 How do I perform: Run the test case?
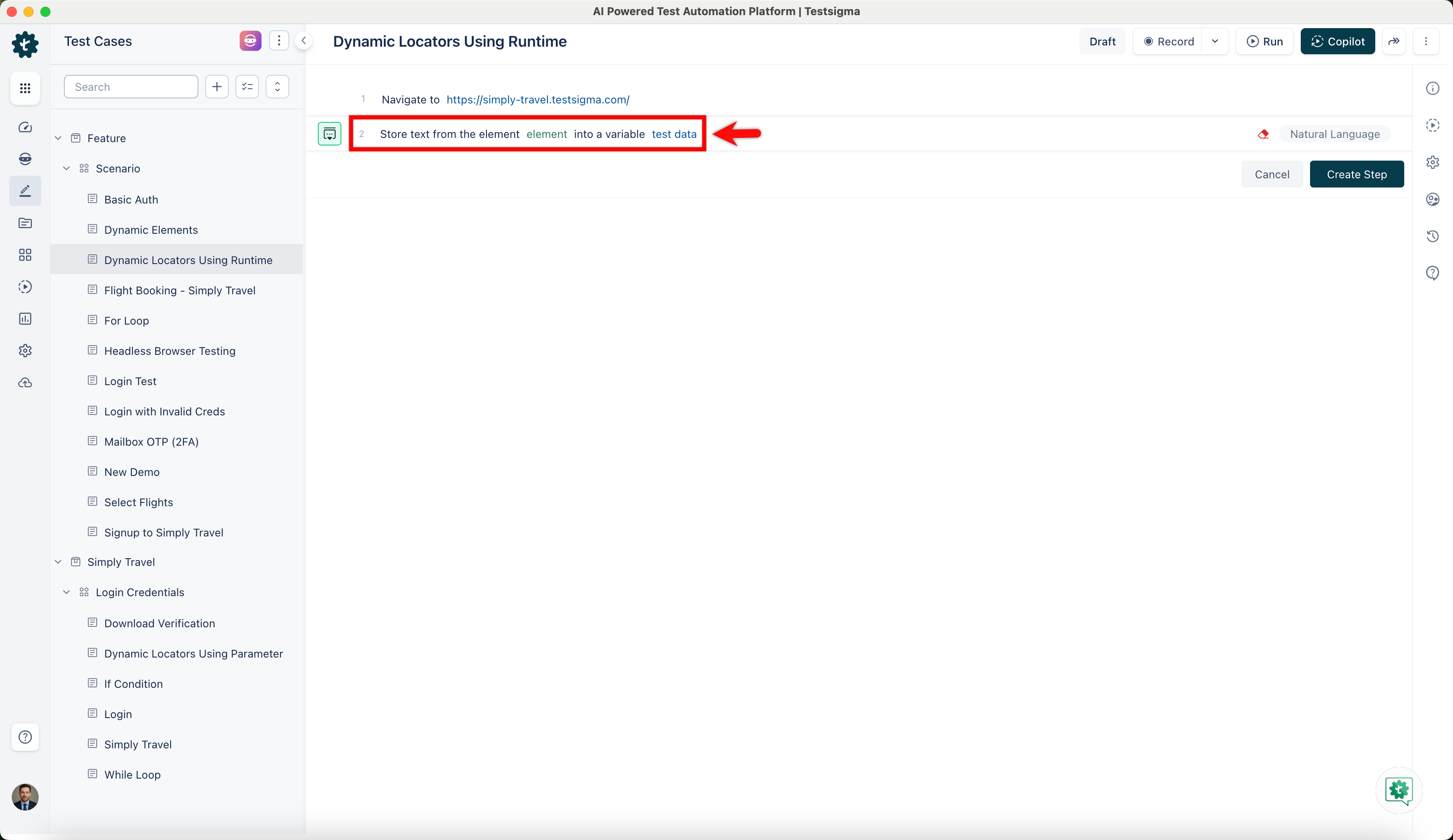coord(1265,42)
